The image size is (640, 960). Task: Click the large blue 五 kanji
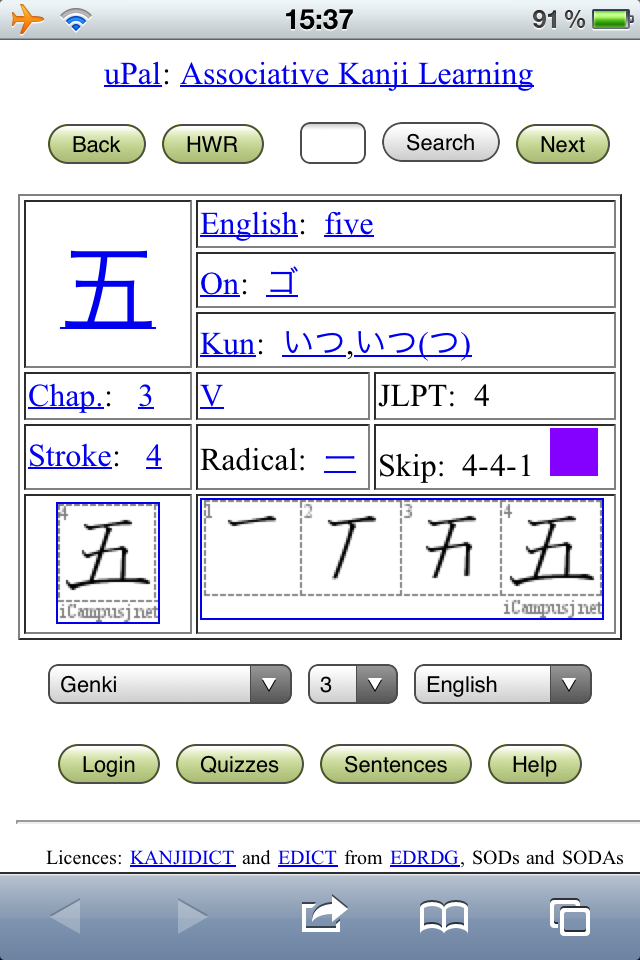coord(108,289)
